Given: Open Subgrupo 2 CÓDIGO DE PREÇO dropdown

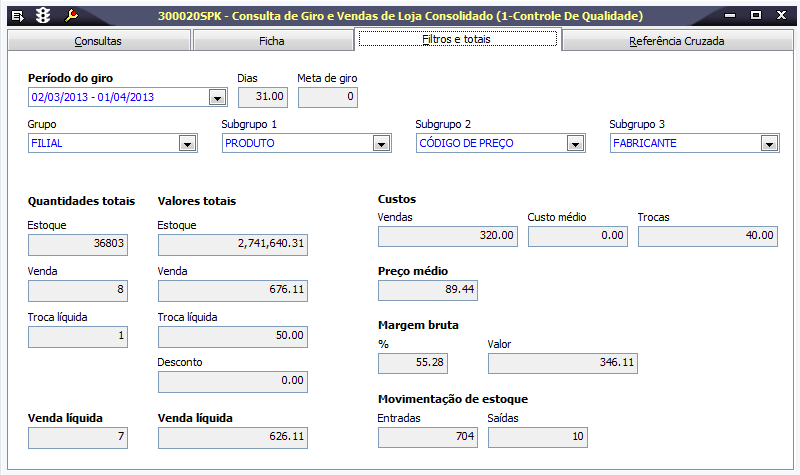Looking at the screenshot, I should coord(575,144).
